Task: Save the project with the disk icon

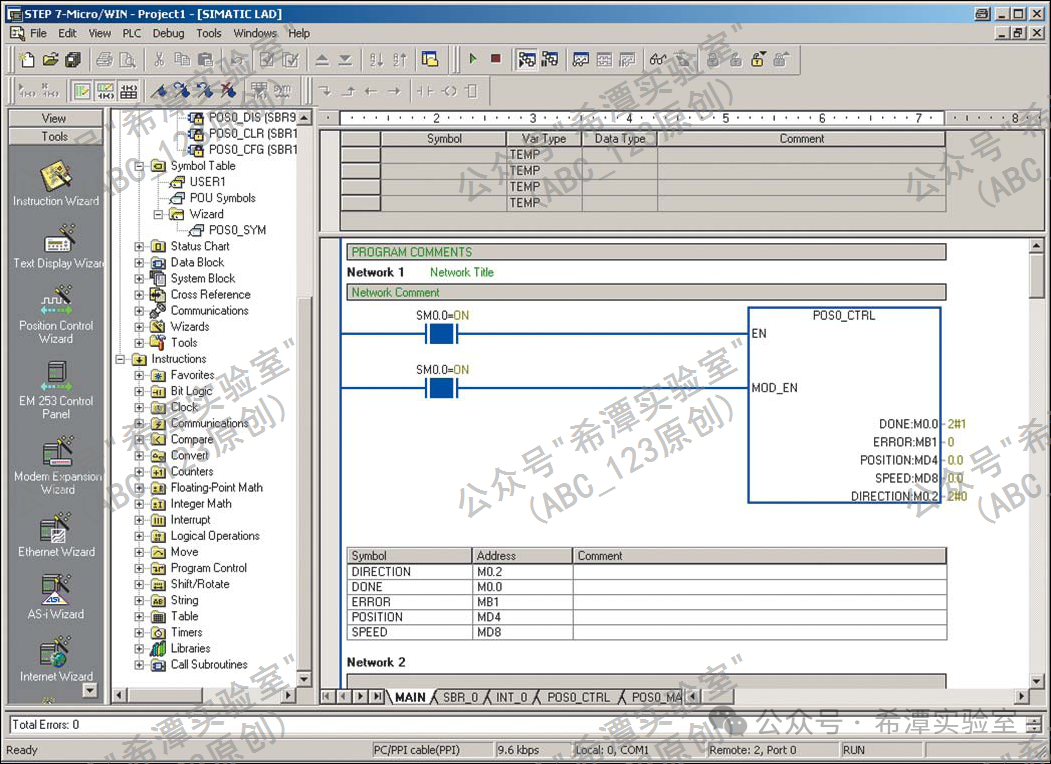Action: [73, 60]
